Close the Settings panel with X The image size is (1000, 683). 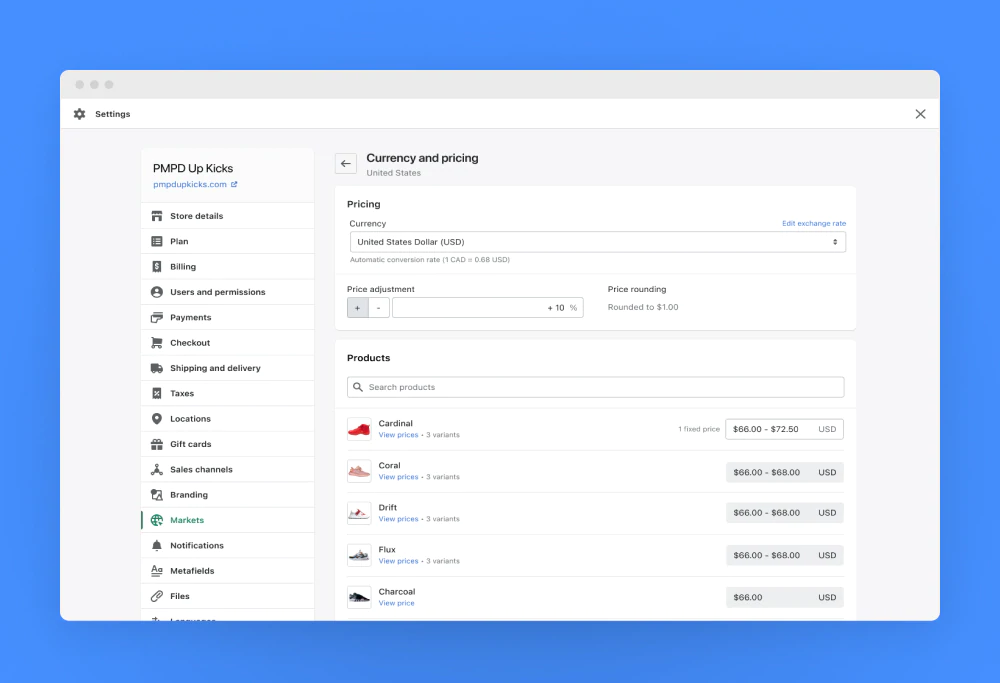click(920, 114)
